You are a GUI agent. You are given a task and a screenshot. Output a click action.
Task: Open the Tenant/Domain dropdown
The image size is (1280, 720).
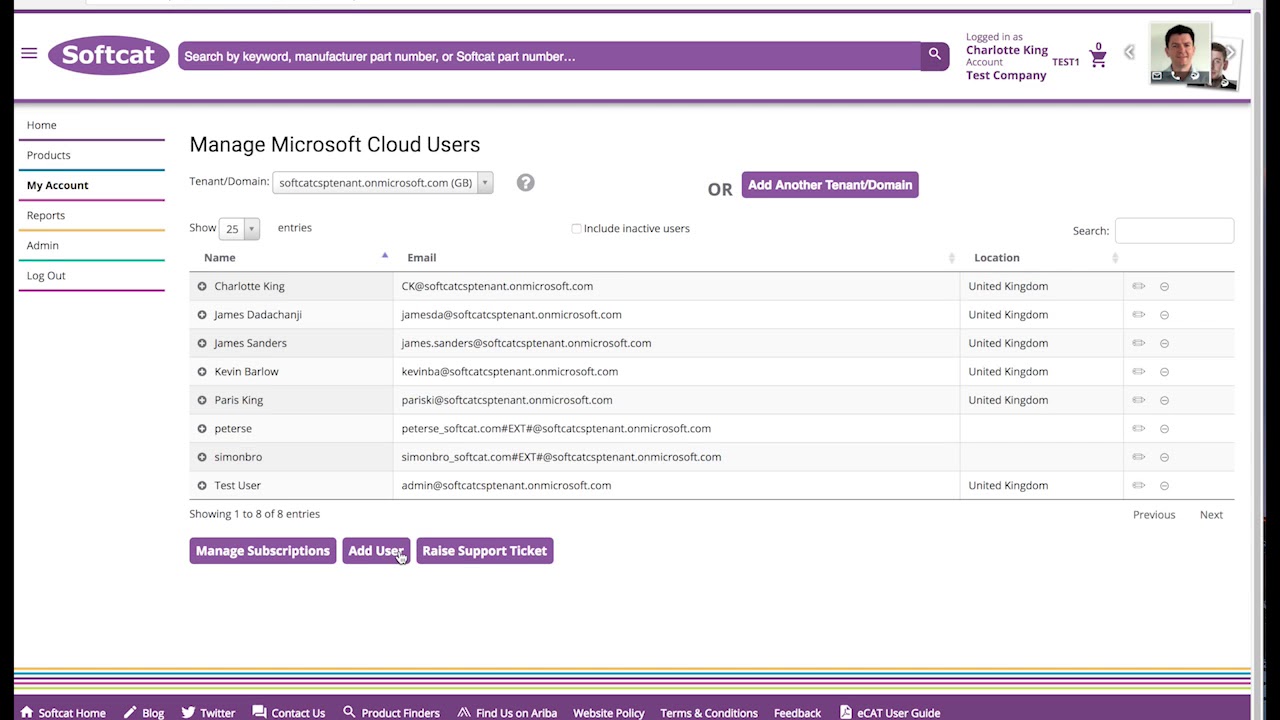click(x=382, y=183)
